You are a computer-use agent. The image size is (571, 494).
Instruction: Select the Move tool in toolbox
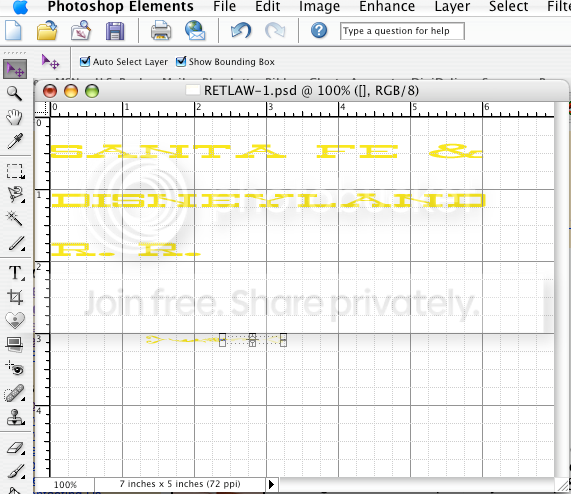(15, 69)
